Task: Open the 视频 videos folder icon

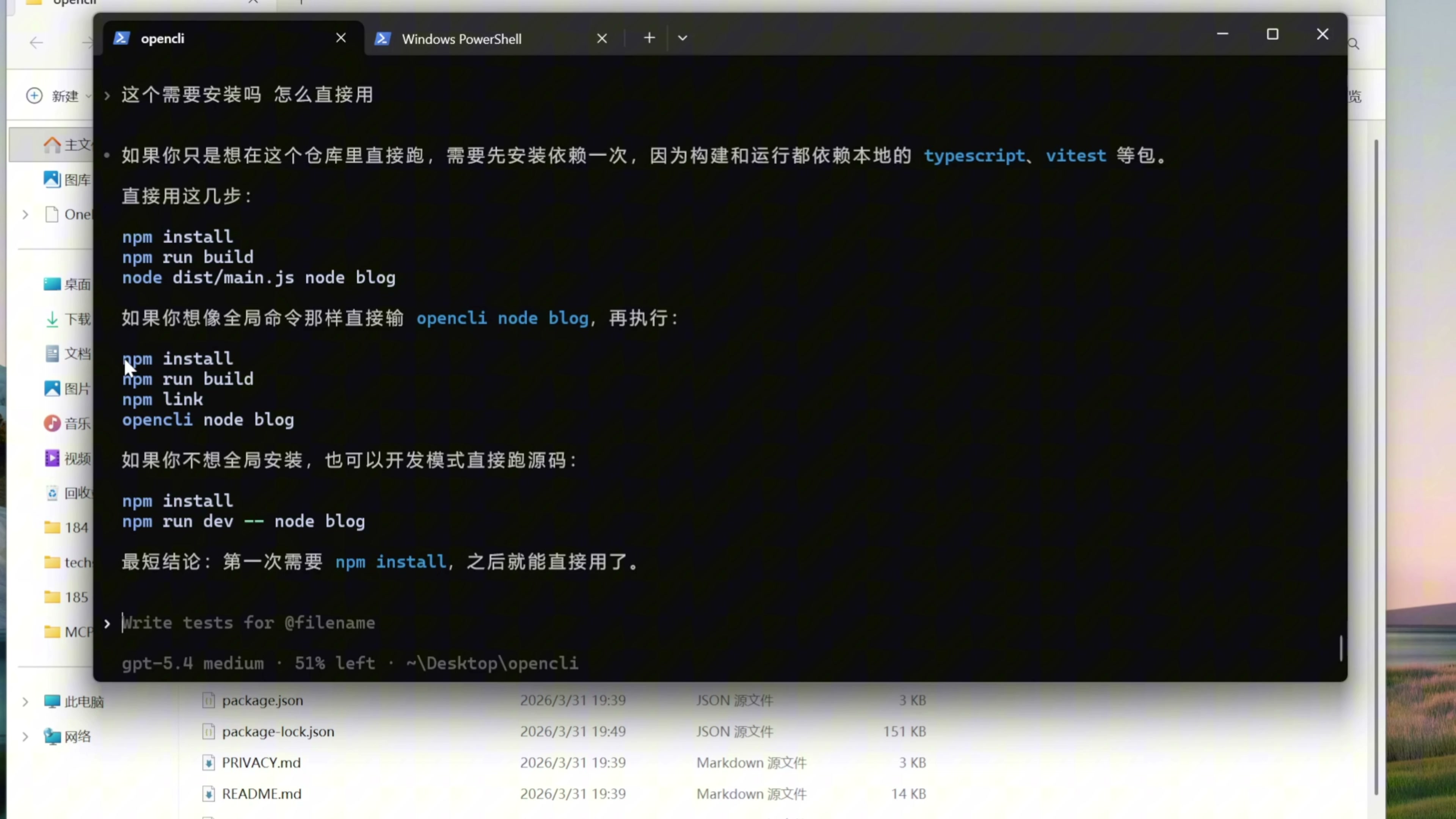Action: [x=52, y=458]
